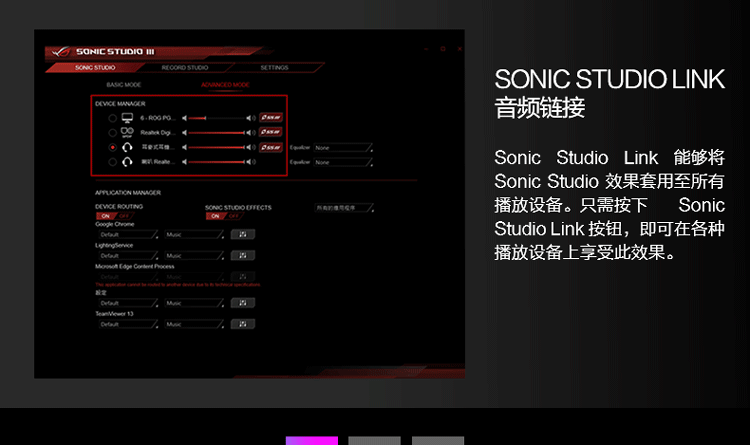Toggle the Sonic Studio Effects ON/OFF switch
This screenshot has height=445, width=750.
point(224,216)
